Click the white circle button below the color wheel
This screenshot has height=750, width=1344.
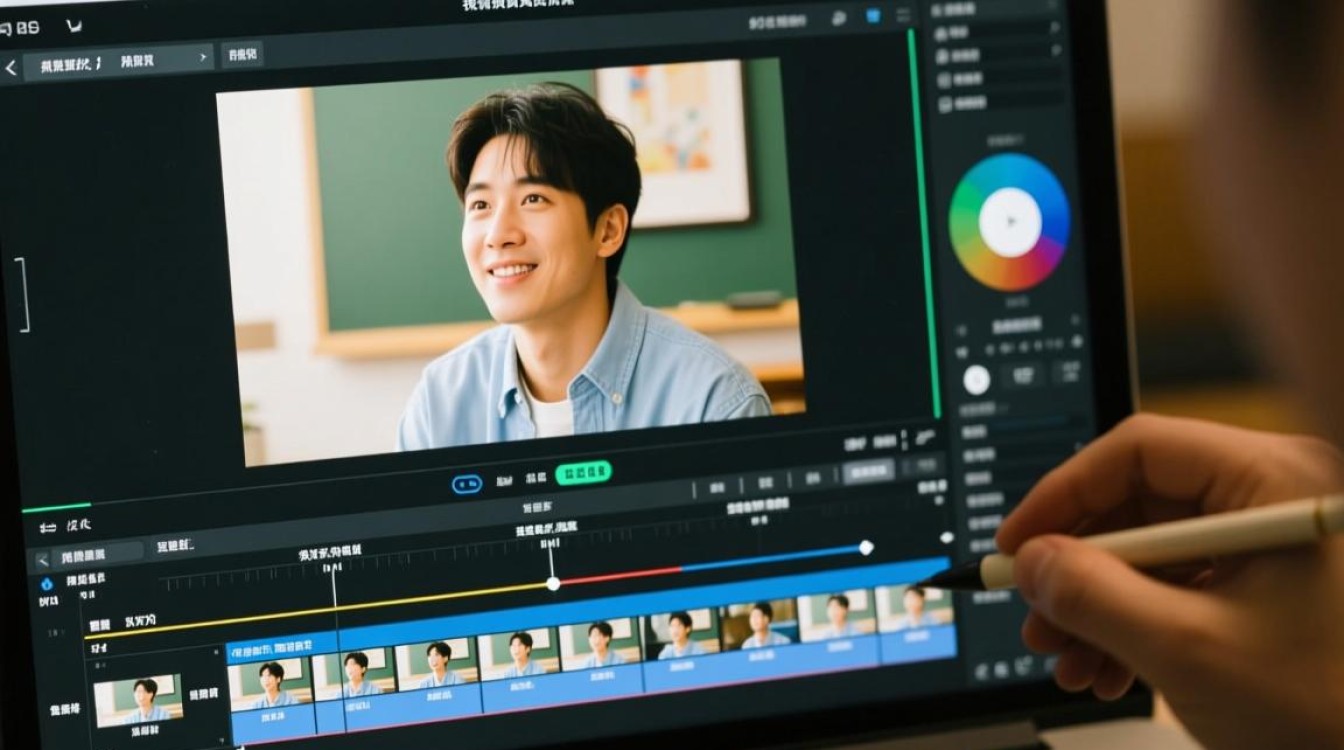(976, 380)
